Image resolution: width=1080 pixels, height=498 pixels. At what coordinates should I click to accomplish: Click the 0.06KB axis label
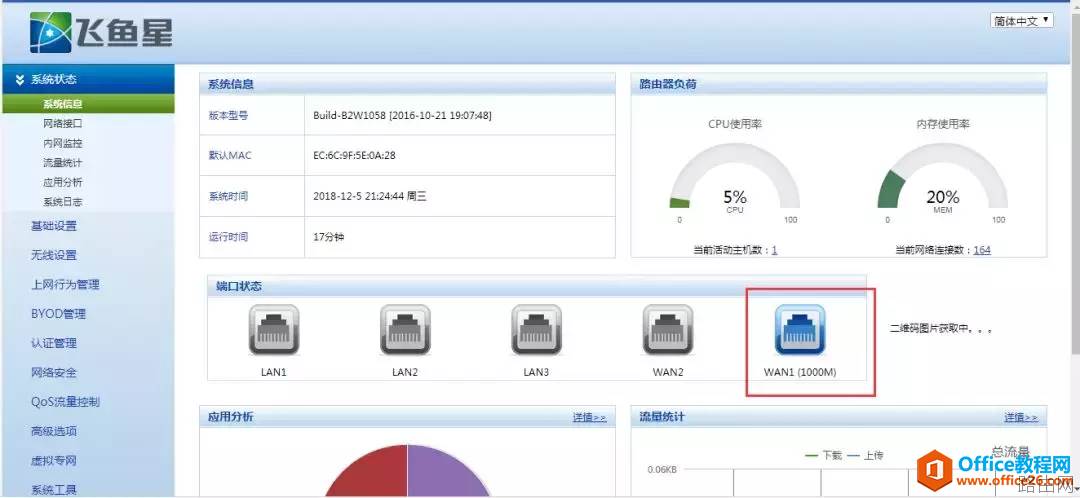662,470
